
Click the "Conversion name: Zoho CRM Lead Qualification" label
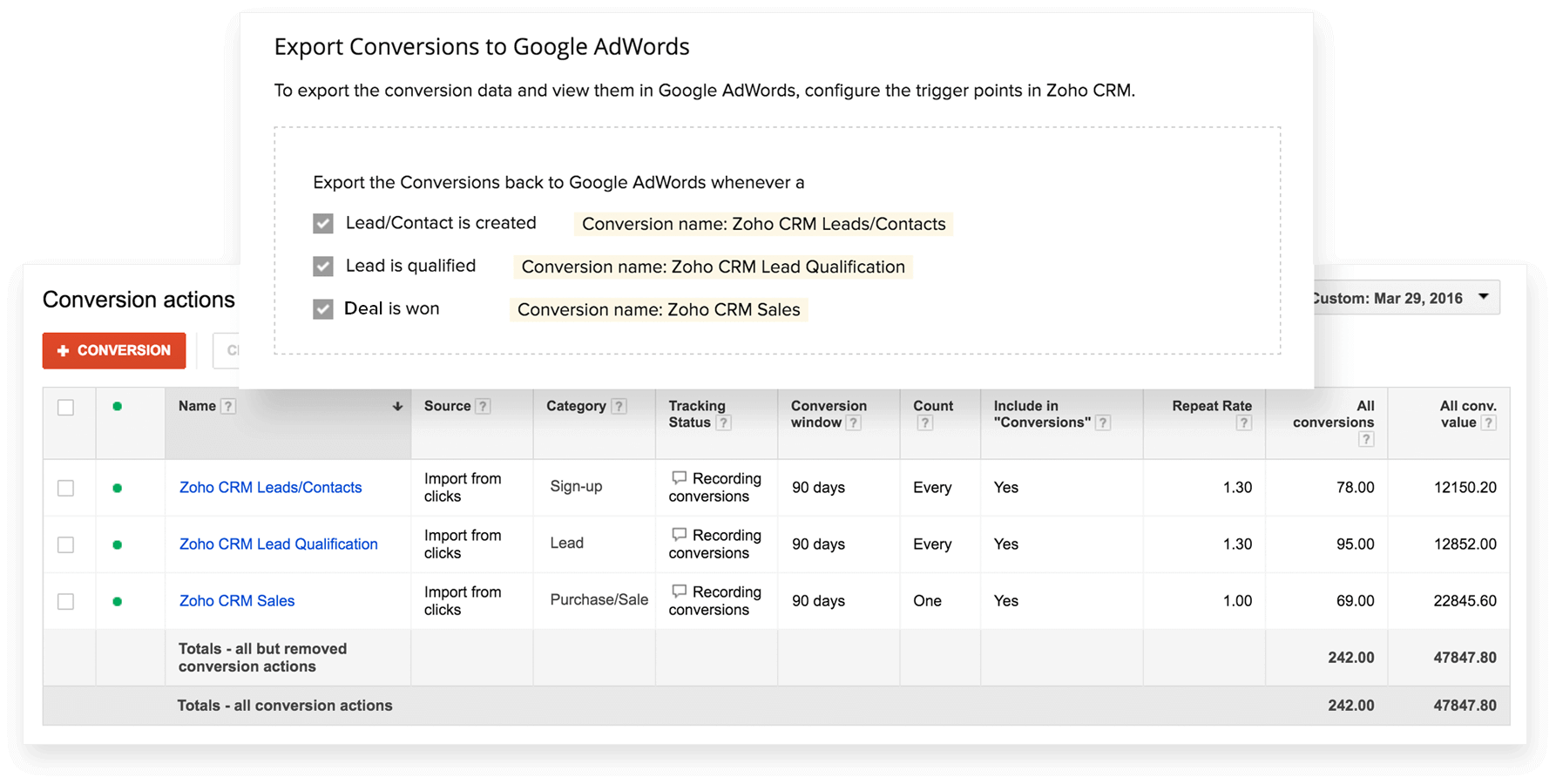pyautogui.click(x=713, y=267)
